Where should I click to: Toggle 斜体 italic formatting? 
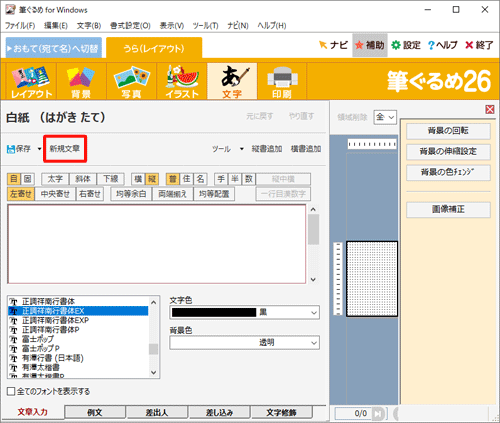point(83,179)
